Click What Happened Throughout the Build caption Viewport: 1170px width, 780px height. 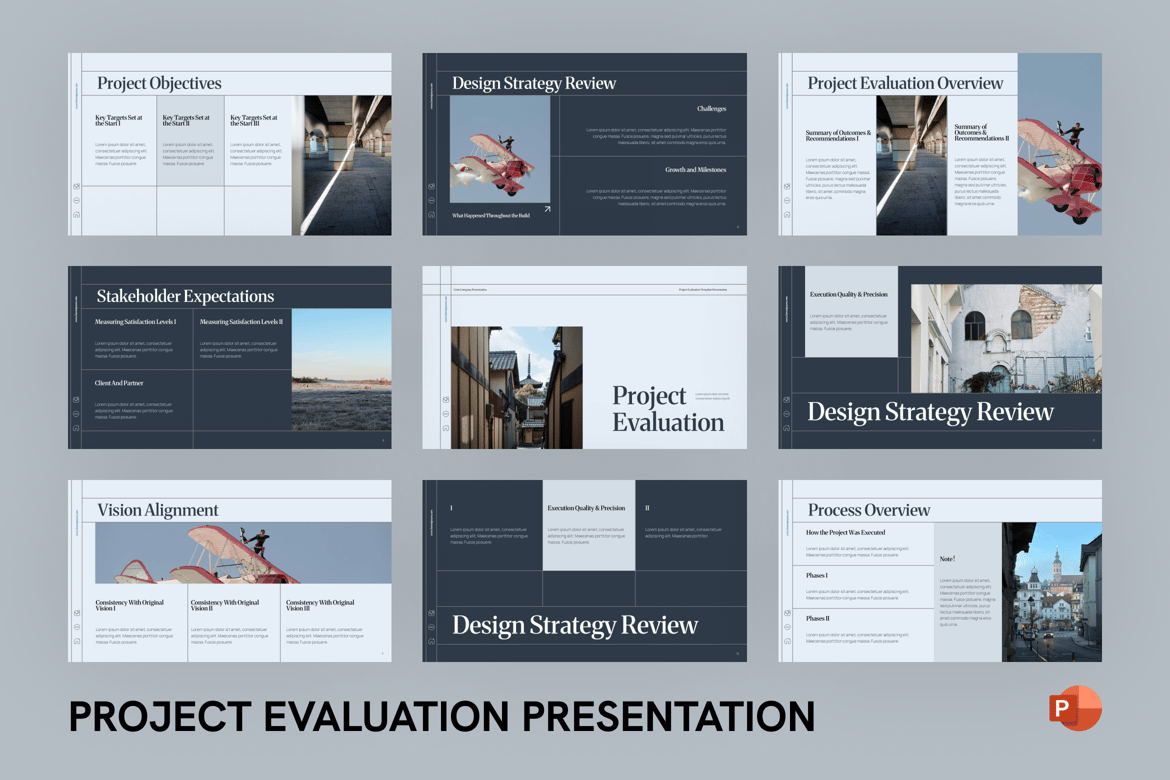491,216
